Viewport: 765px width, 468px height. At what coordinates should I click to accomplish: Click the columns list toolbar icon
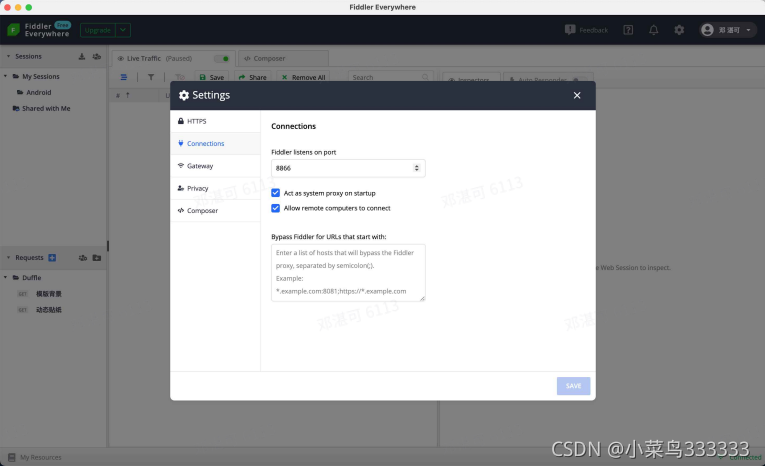[124, 77]
